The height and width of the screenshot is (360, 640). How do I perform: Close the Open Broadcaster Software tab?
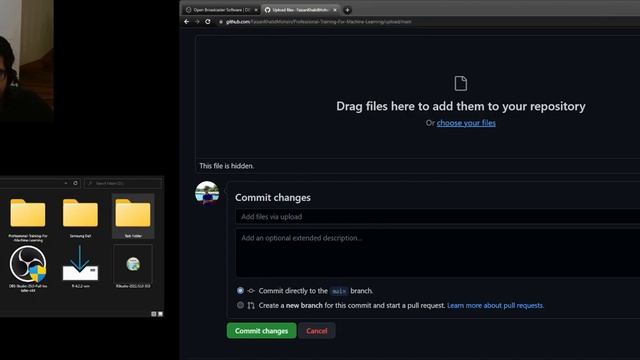coord(256,10)
